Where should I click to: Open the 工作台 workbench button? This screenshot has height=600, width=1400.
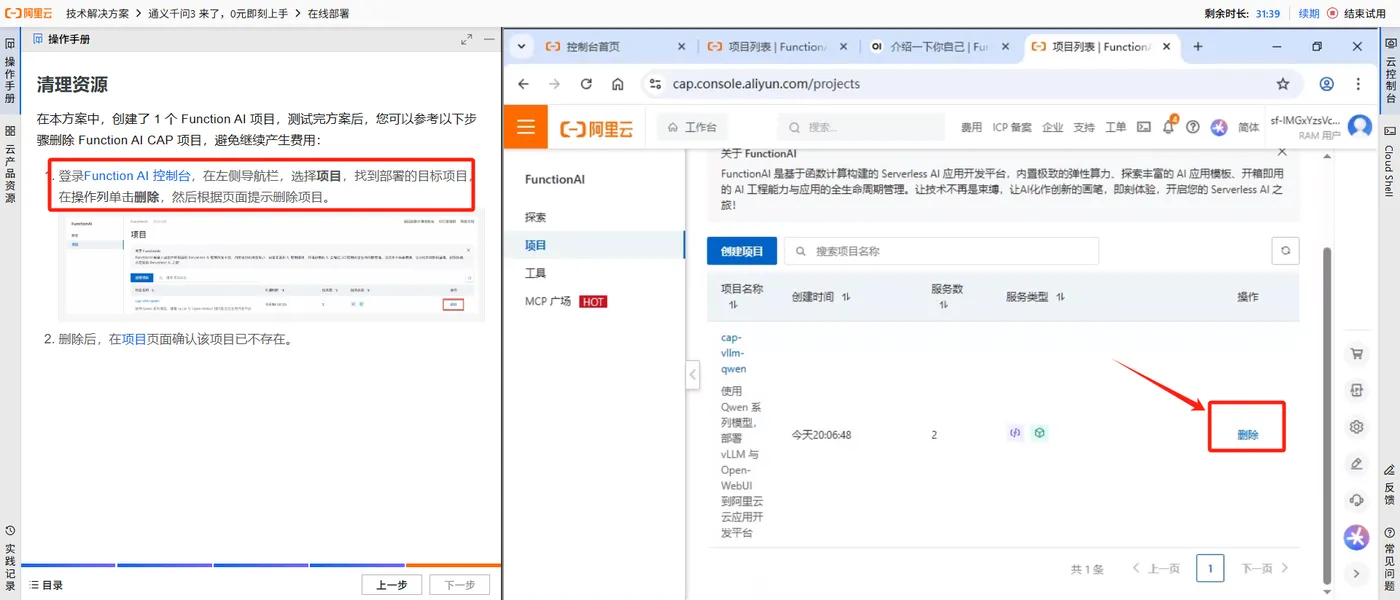coord(693,128)
